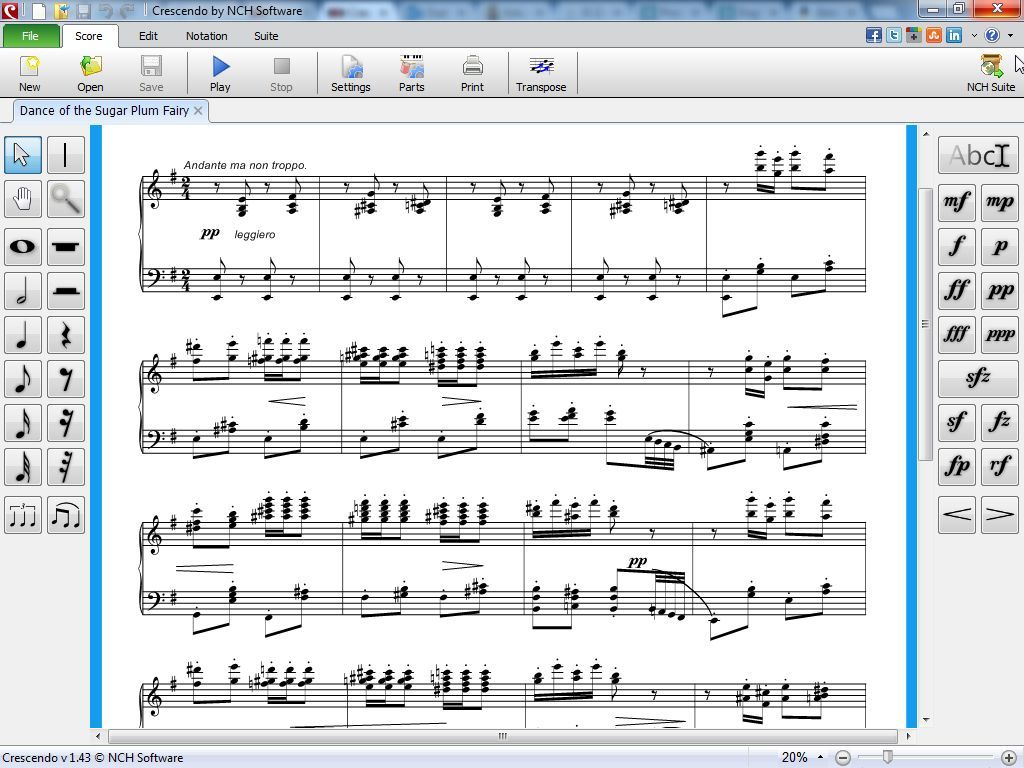
Task: Pick the triplet note grouping tool
Action: coord(22,515)
